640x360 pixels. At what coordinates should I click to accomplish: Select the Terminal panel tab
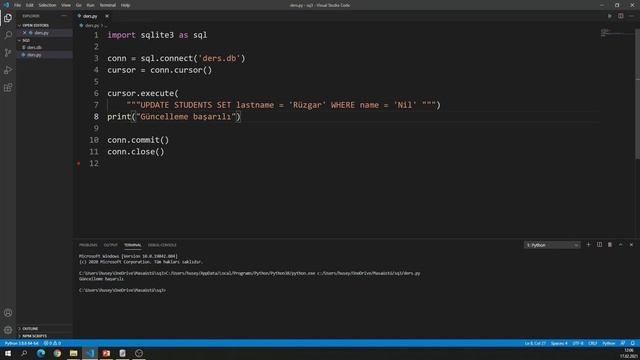[133, 245]
